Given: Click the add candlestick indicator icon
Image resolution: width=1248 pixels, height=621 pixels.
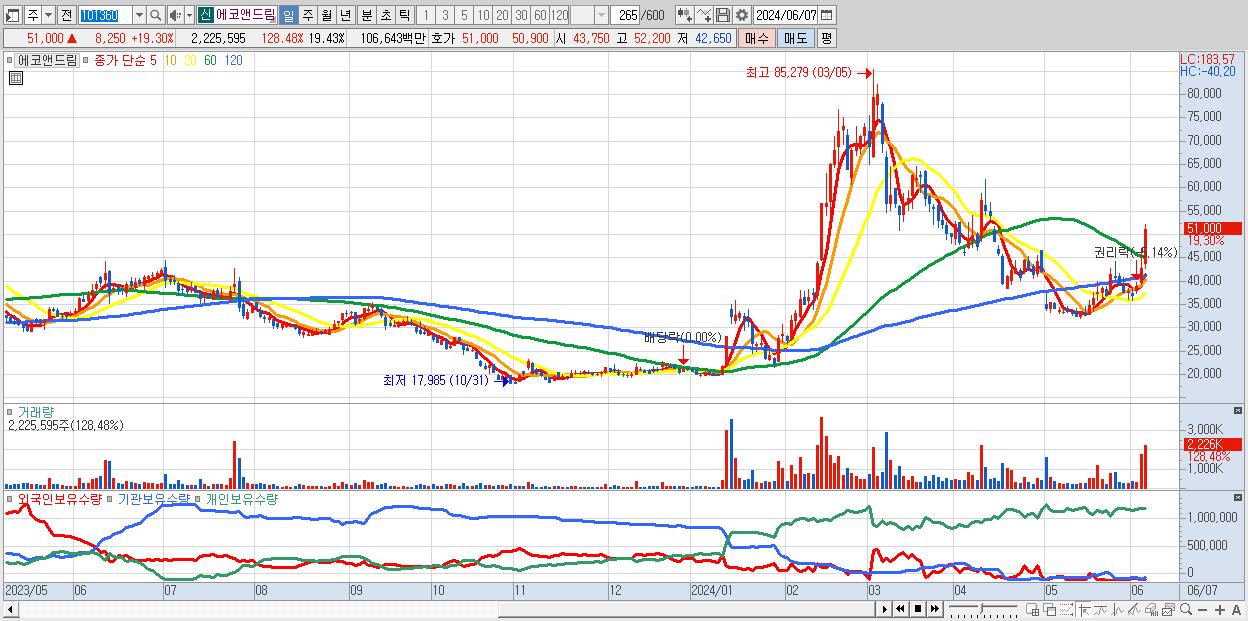Looking at the screenshot, I should click(x=684, y=15).
